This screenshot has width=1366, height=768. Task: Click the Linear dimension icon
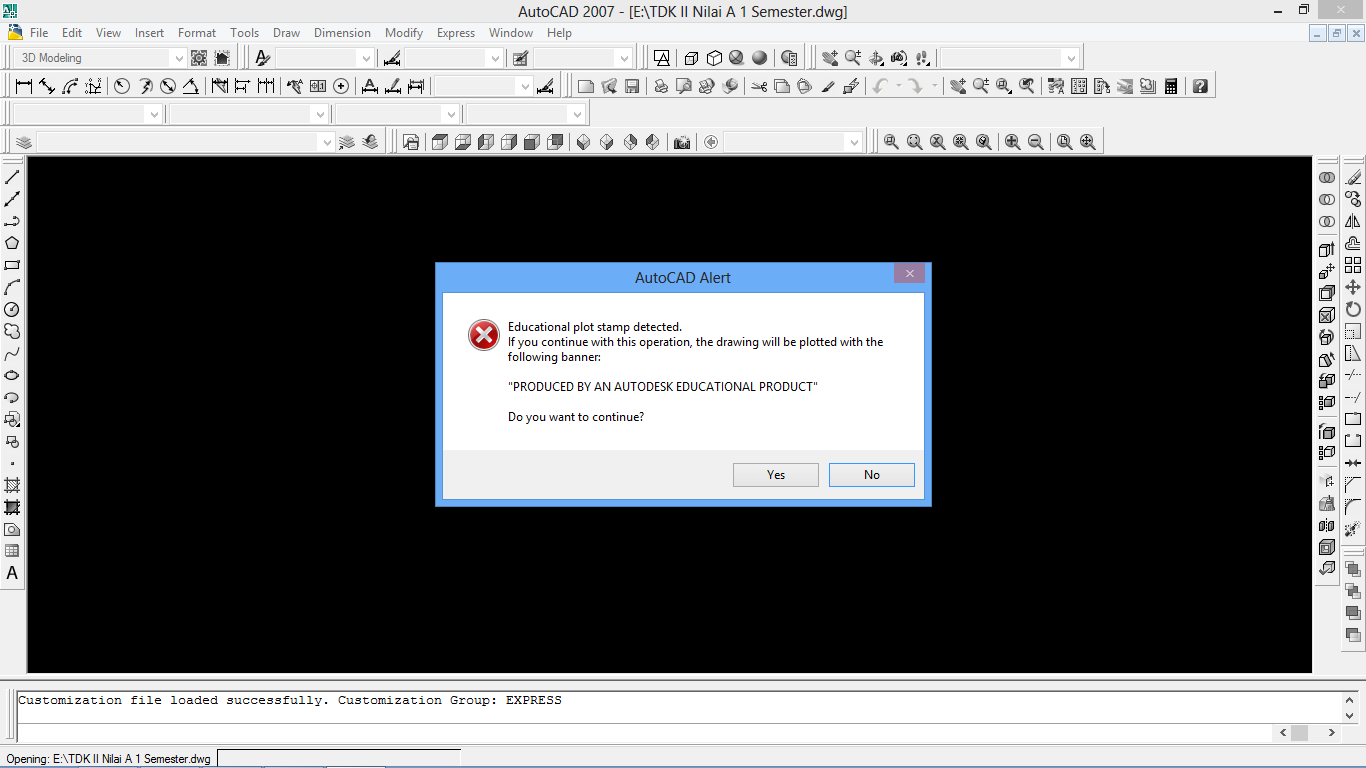click(24, 86)
